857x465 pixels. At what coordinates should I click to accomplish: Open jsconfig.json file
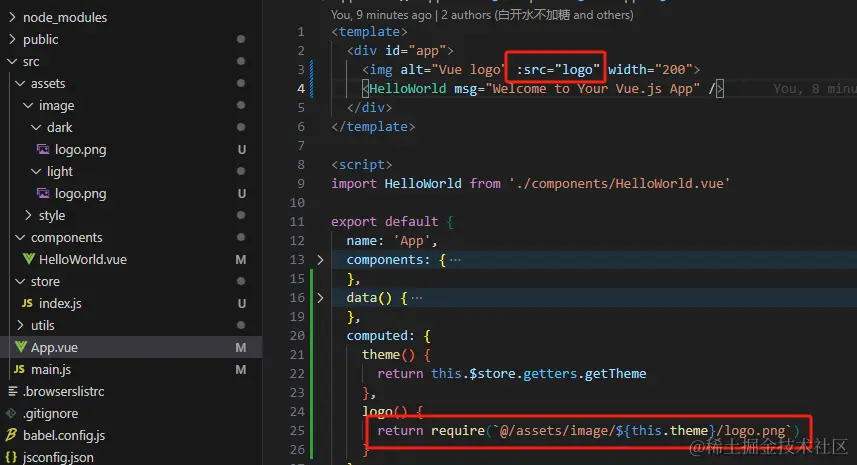click(58, 457)
